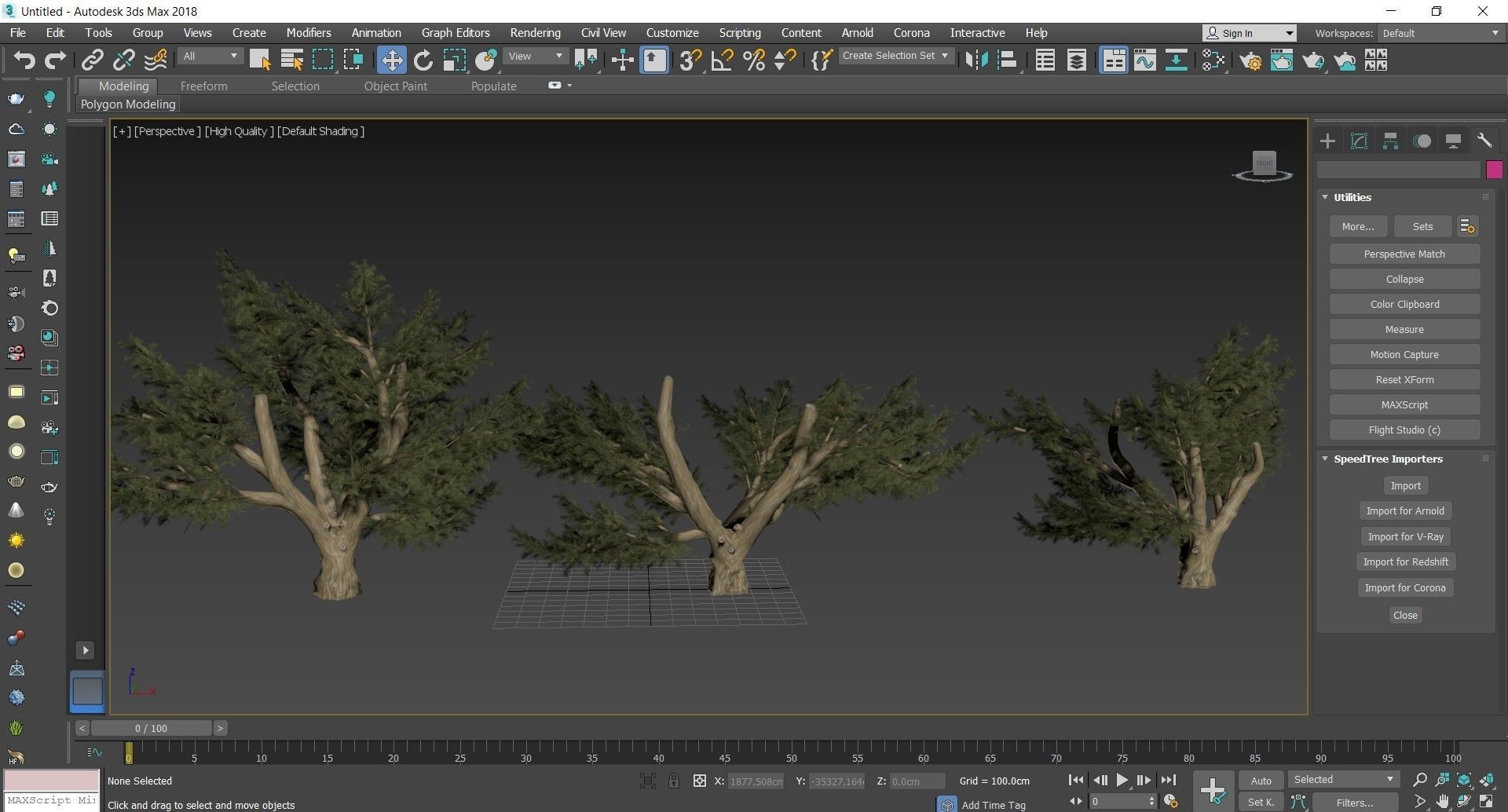Viewport: 1508px width, 812px height.
Task: Click the object name field
Action: pos(1398,170)
